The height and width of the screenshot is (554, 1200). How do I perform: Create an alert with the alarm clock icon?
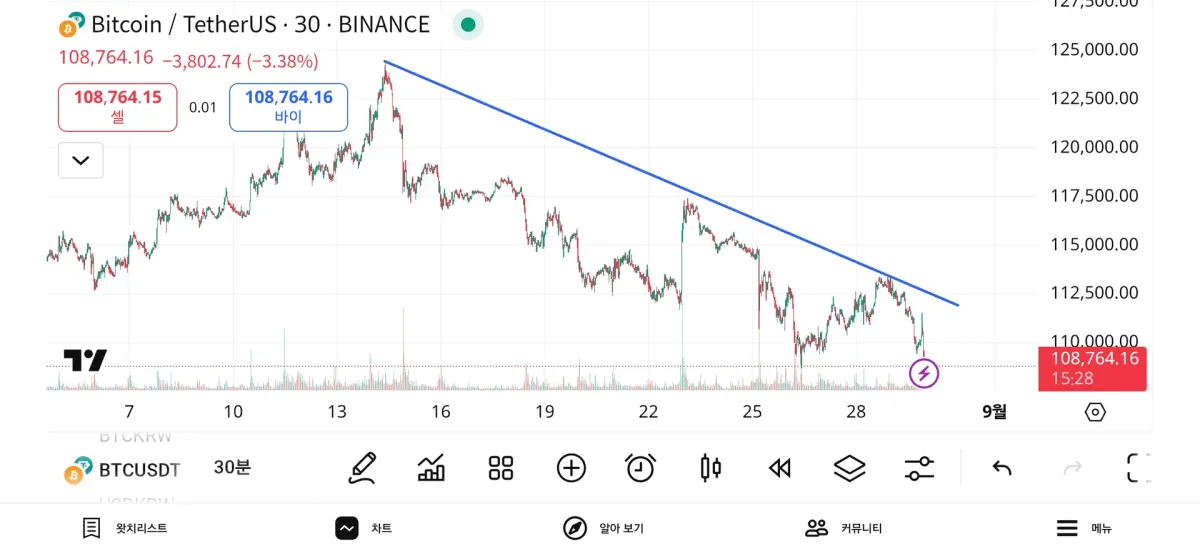[x=640, y=467]
